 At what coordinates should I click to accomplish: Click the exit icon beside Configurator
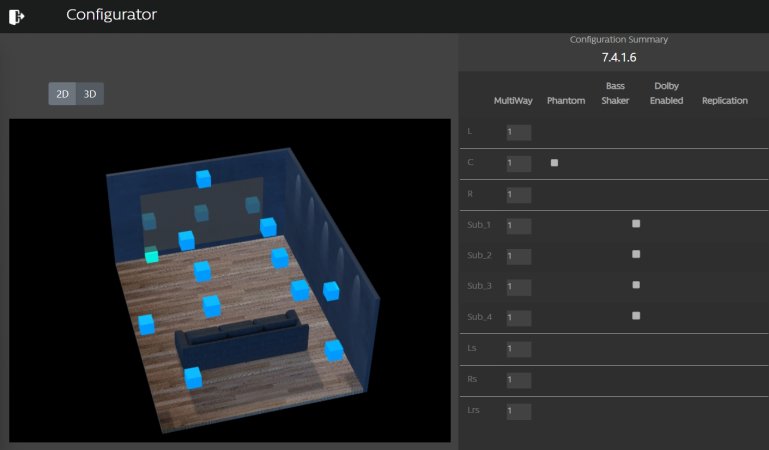16,16
